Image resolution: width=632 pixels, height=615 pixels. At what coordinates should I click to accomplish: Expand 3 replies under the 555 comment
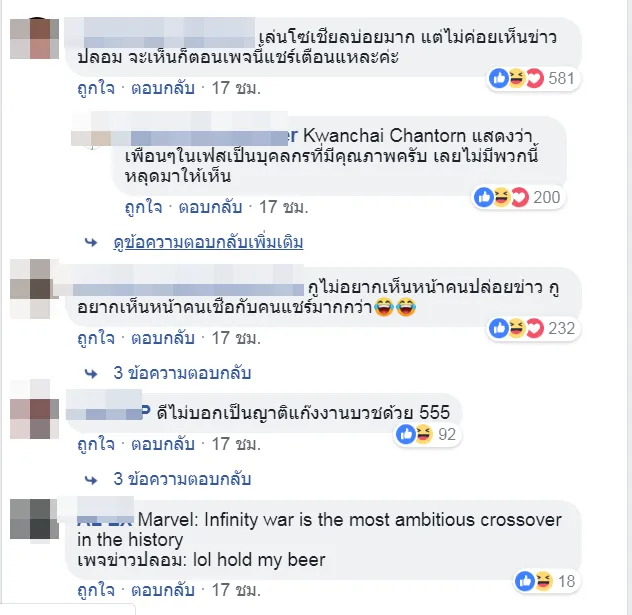click(182, 479)
